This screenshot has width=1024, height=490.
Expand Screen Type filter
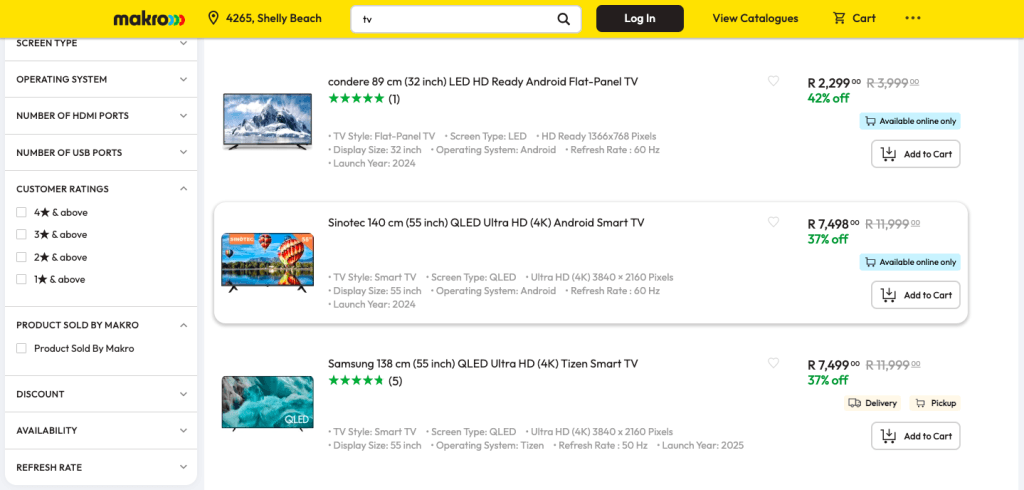click(101, 43)
